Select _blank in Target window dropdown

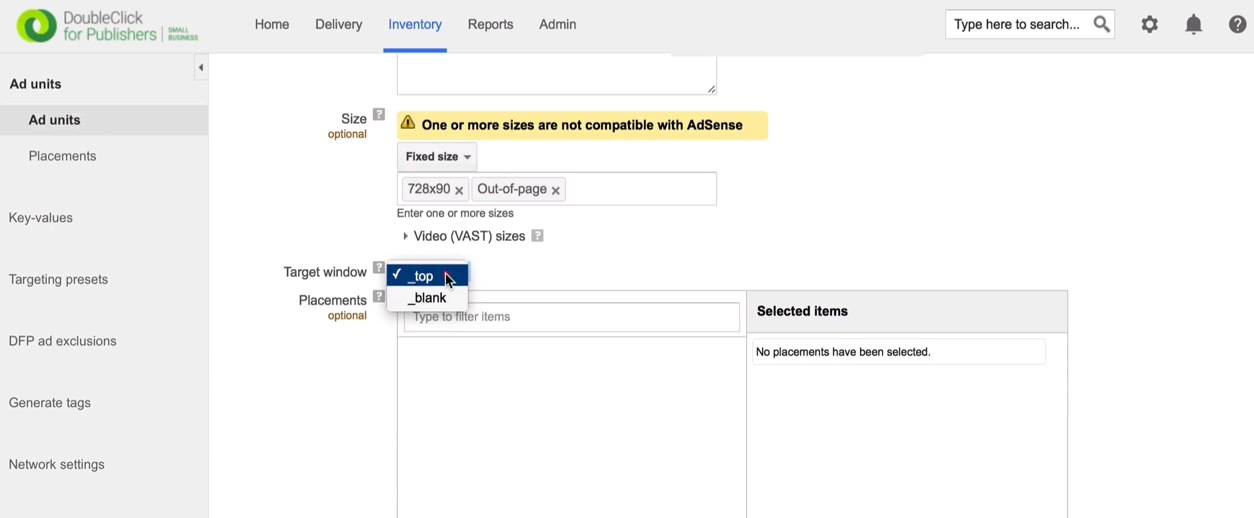point(428,298)
